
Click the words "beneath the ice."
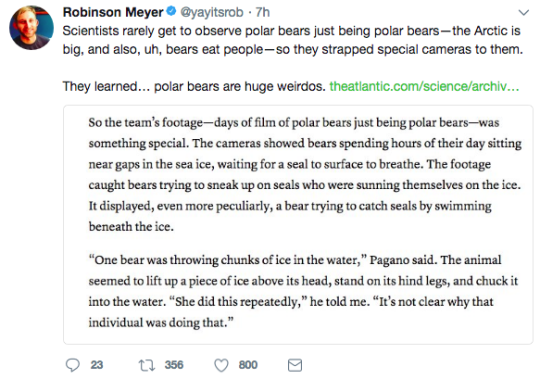[131, 227]
